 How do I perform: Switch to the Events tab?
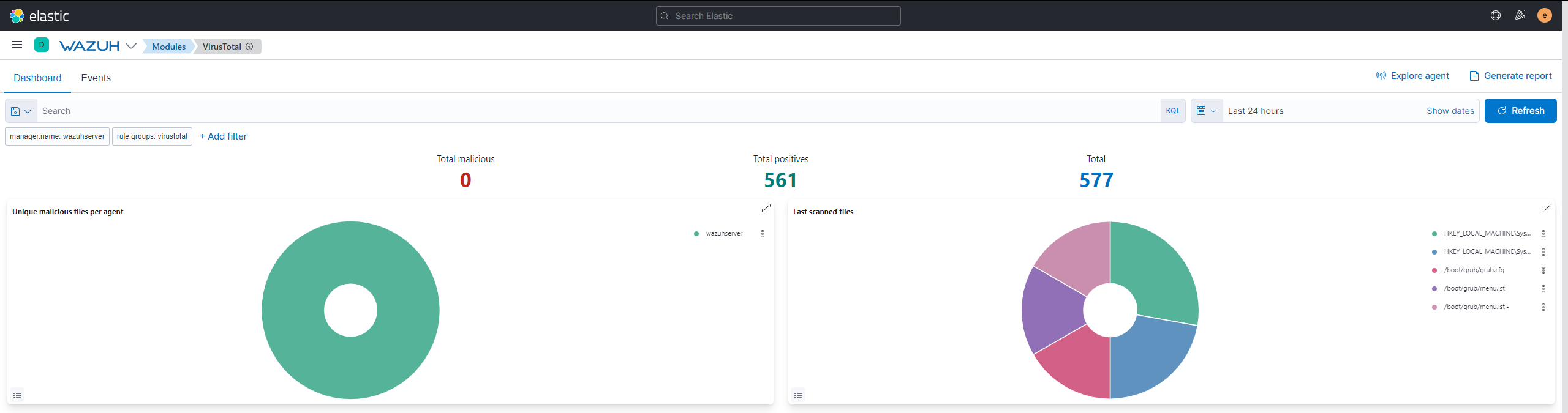96,78
